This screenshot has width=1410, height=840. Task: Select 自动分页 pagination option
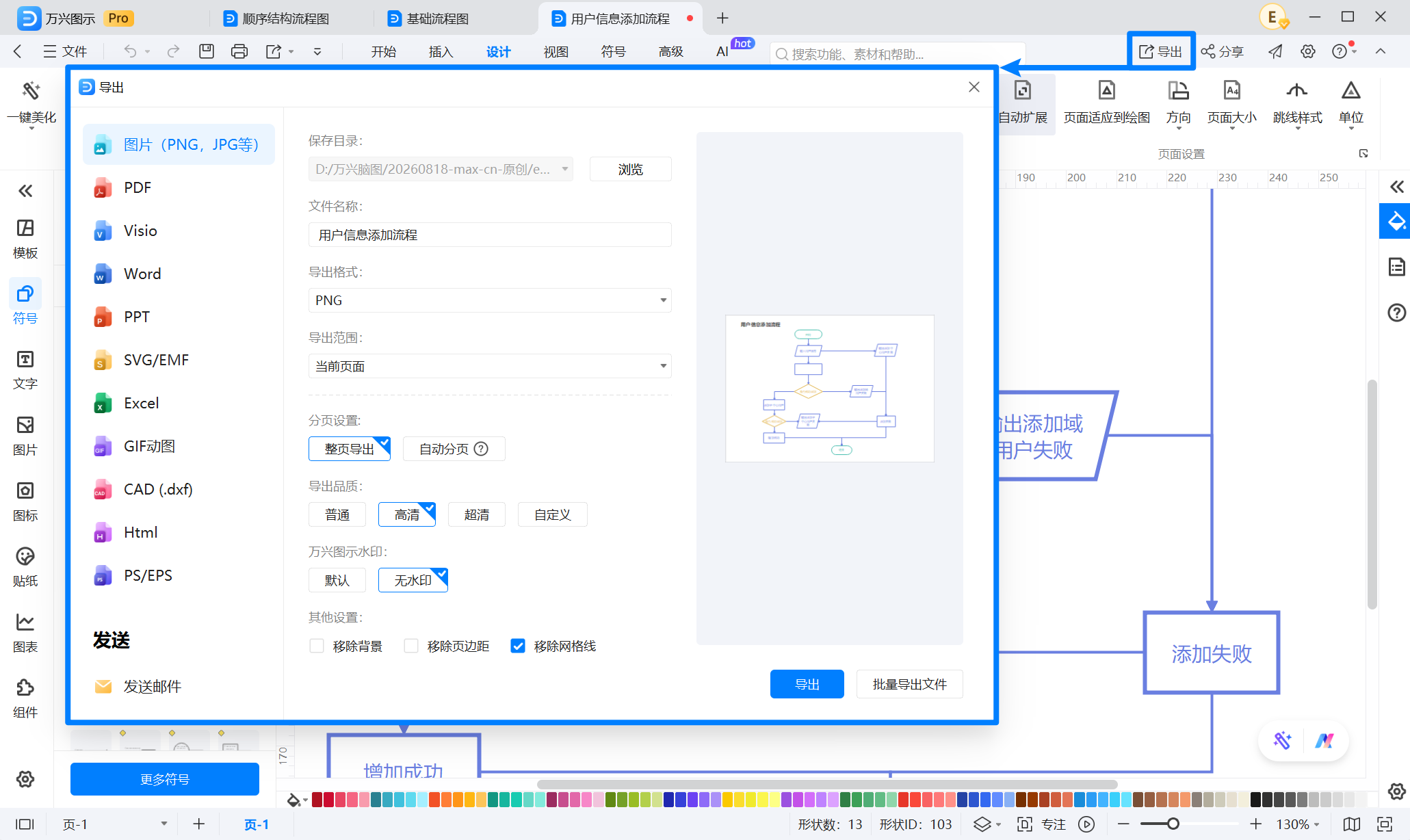click(454, 449)
